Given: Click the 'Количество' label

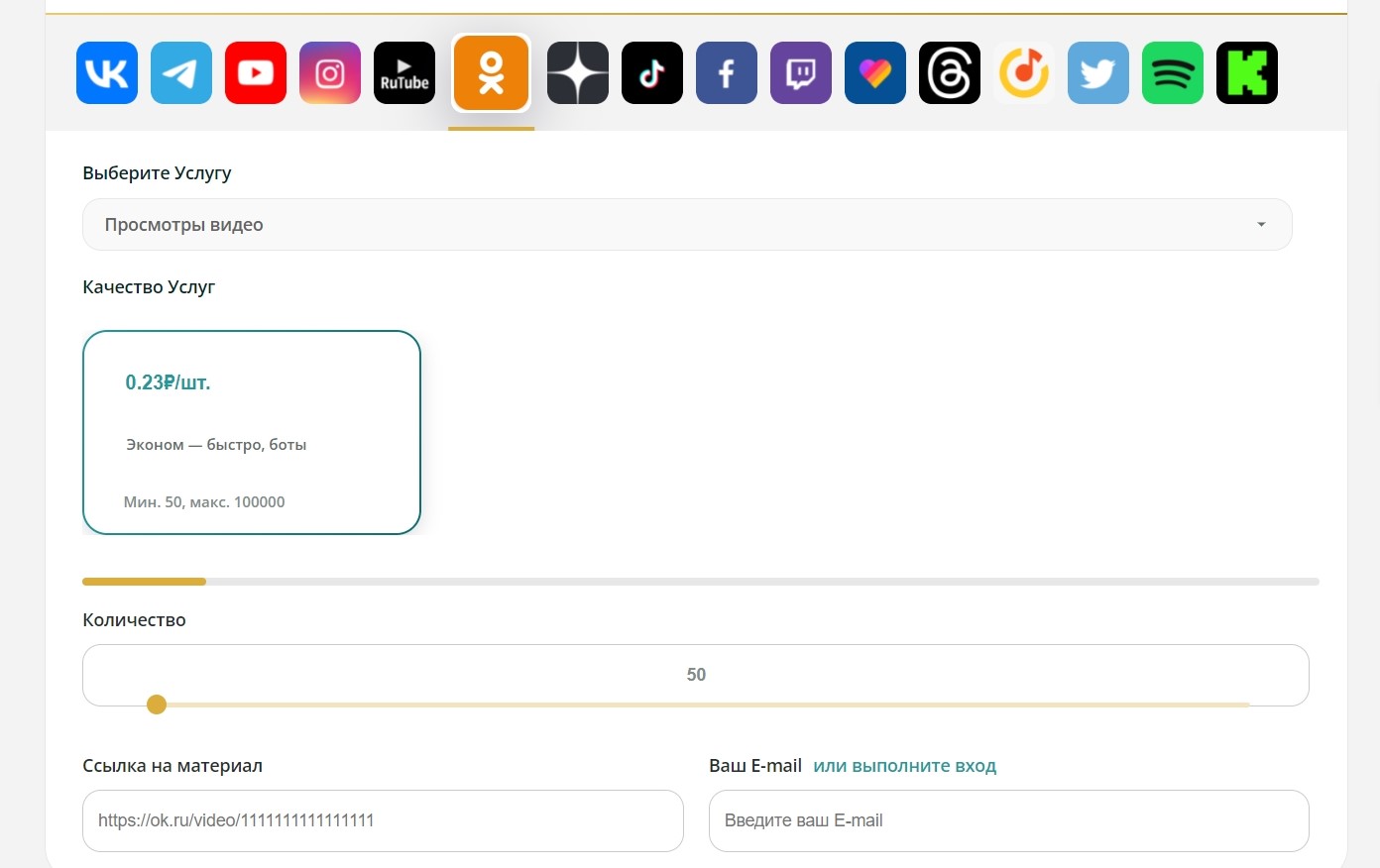Looking at the screenshot, I should [134, 620].
